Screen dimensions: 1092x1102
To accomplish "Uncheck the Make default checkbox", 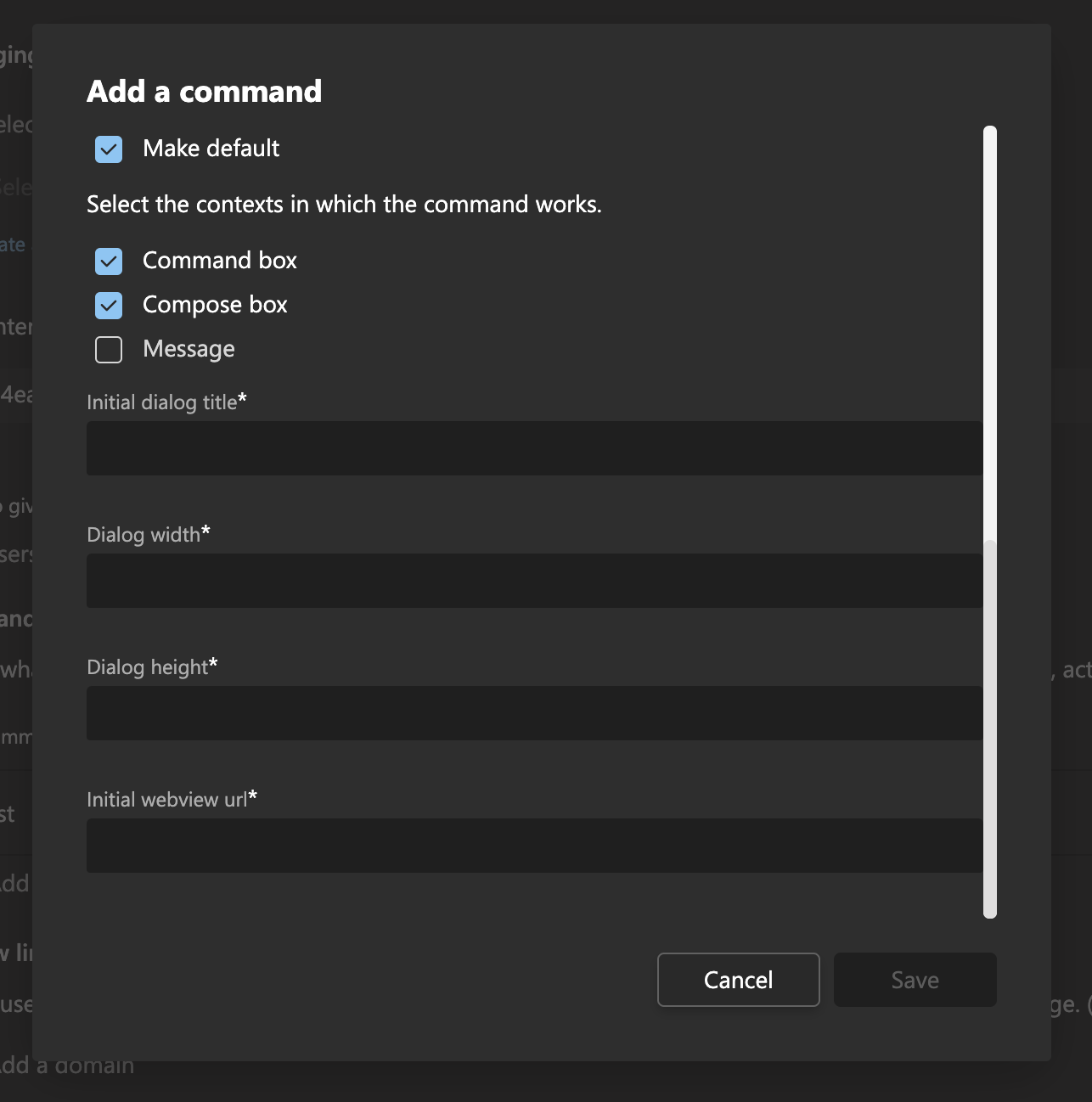I will pos(109,149).
